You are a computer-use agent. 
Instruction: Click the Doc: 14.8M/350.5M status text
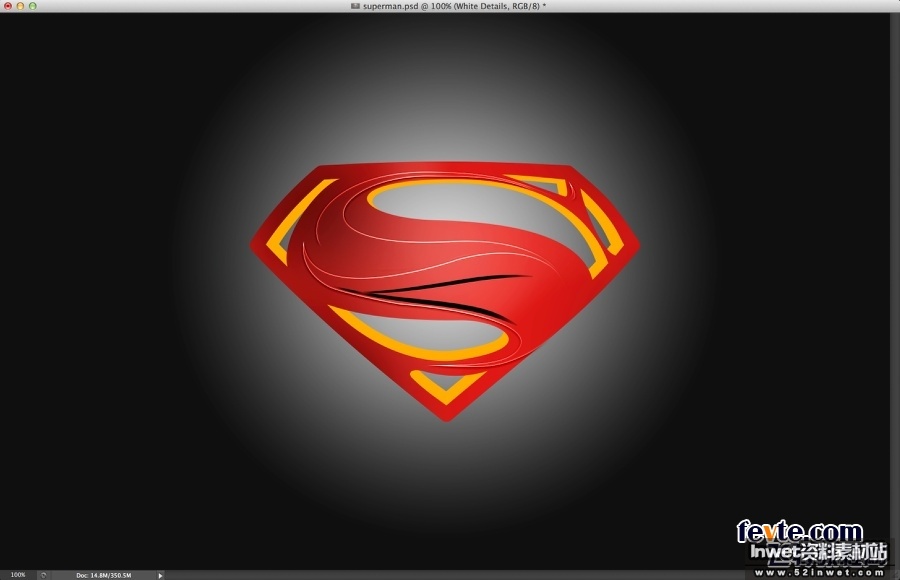103,575
